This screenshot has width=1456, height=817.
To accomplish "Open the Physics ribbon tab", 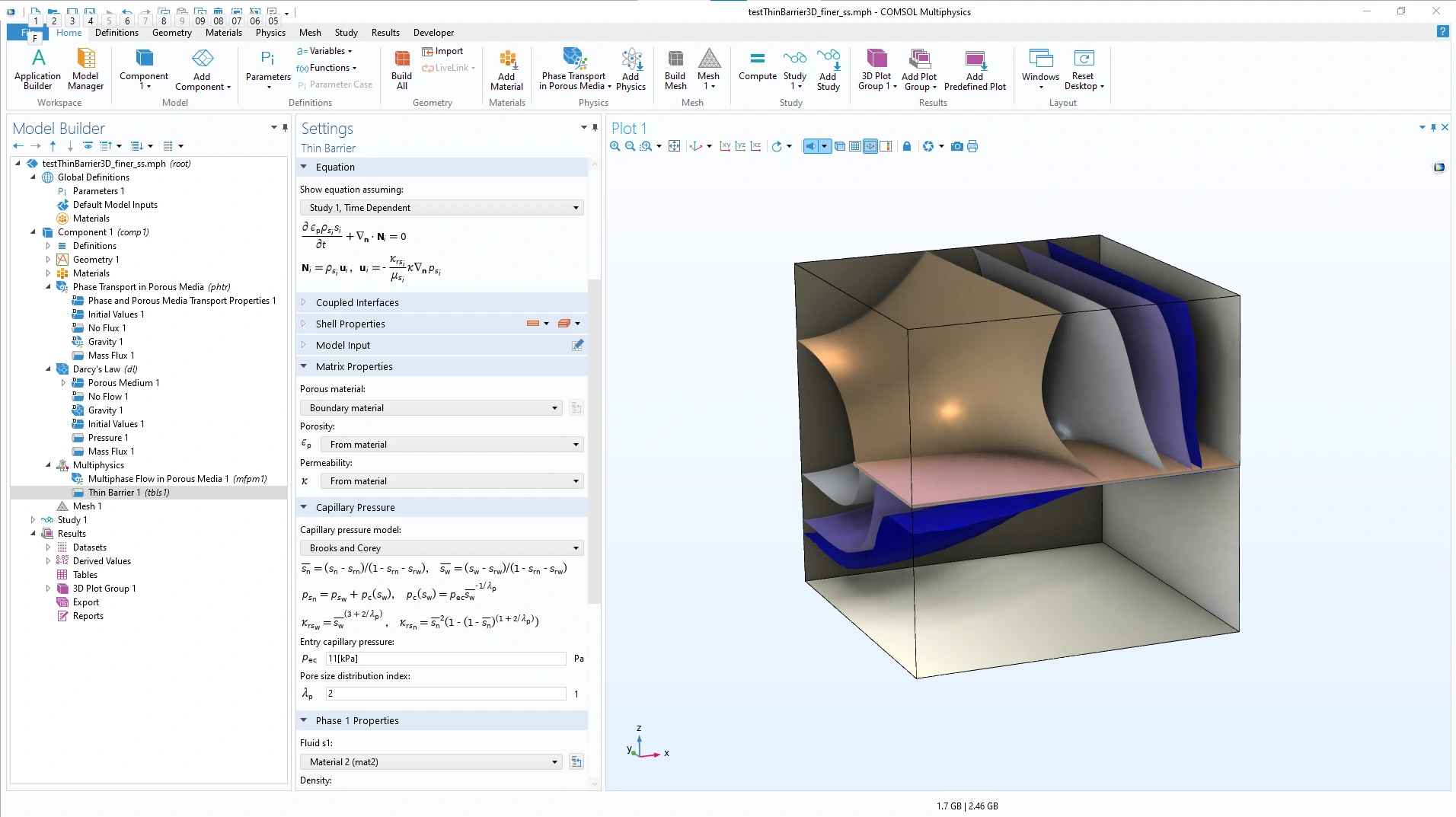I will pyautogui.click(x=270, y=33).
